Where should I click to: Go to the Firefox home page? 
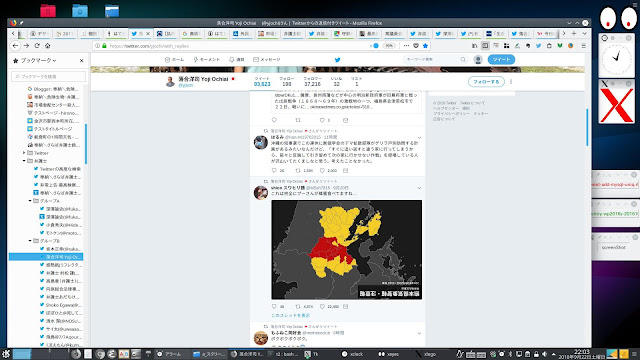pyautogui.click(x=47, y=46)
